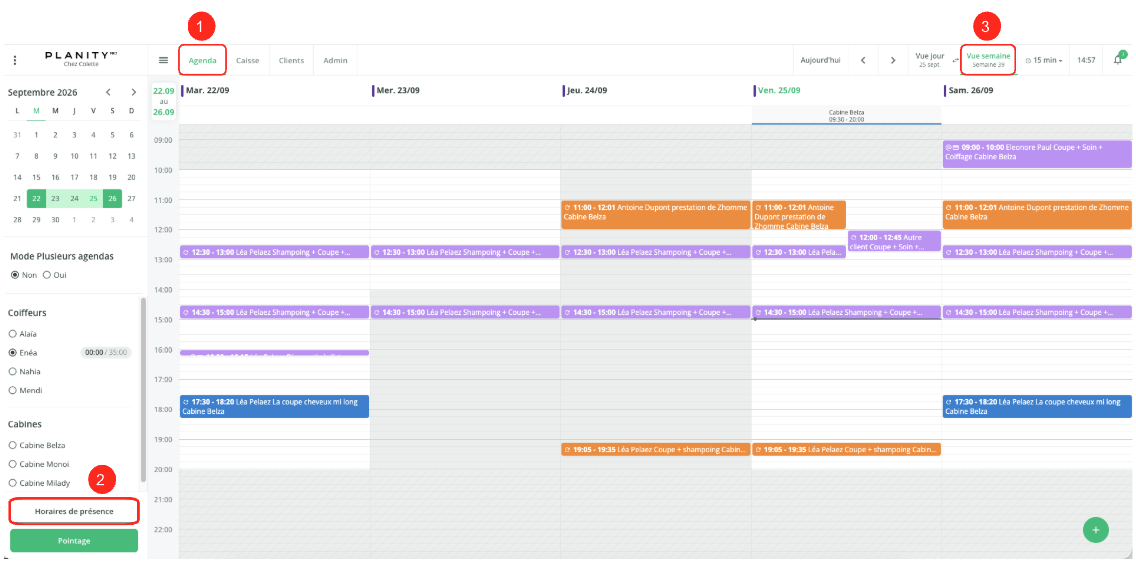The height and width of the screenshot is (563, 1136).
Task: Click Septembre 2026 month title
Action: [x=42, y=92]
